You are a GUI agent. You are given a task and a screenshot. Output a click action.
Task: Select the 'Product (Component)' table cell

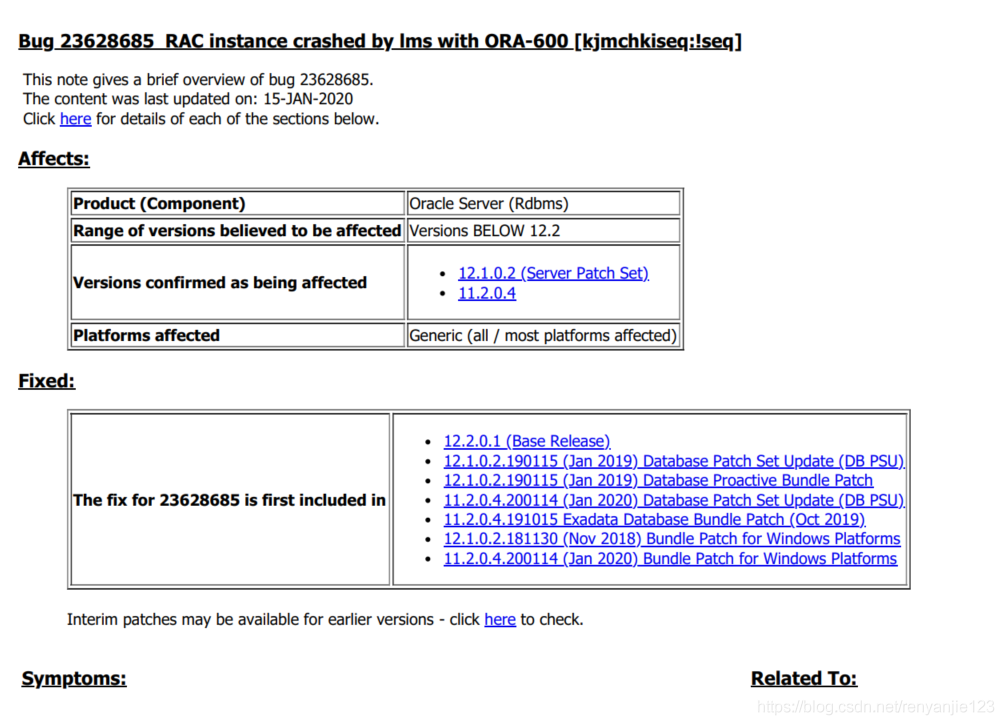point(238,204)
